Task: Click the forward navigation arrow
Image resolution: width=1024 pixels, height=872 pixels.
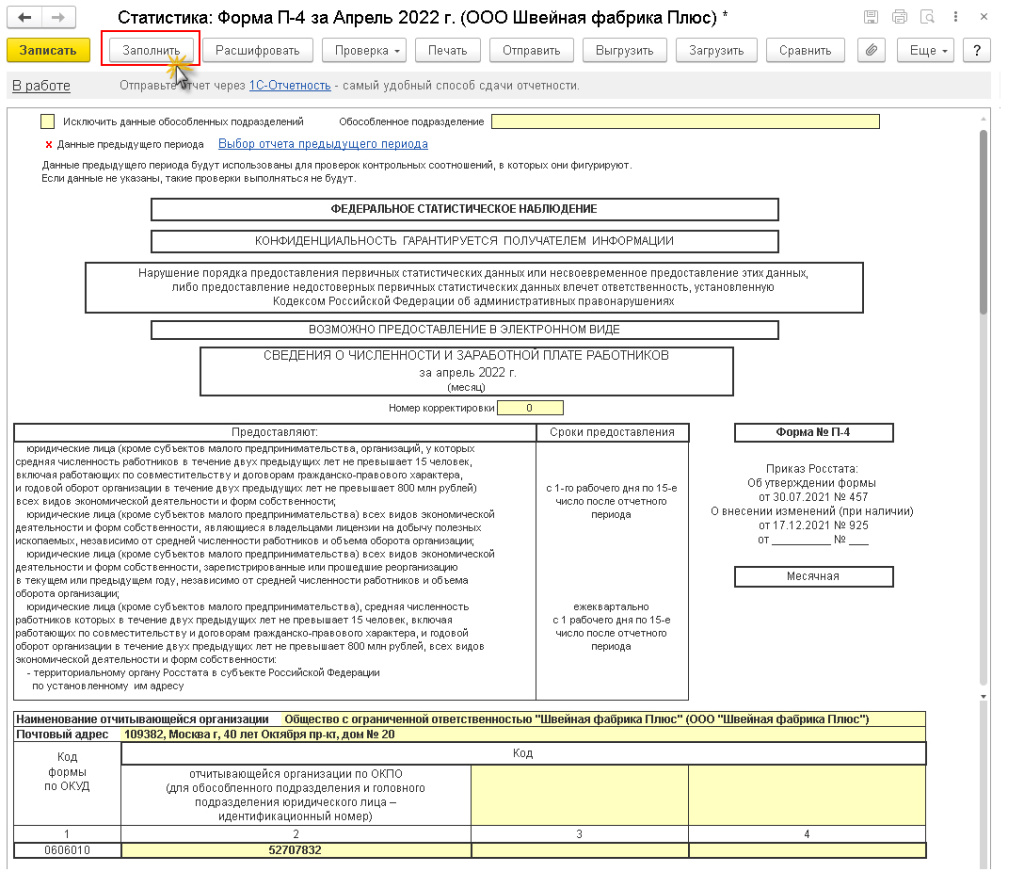Action: pyautogui.click(x=58, y=19)
